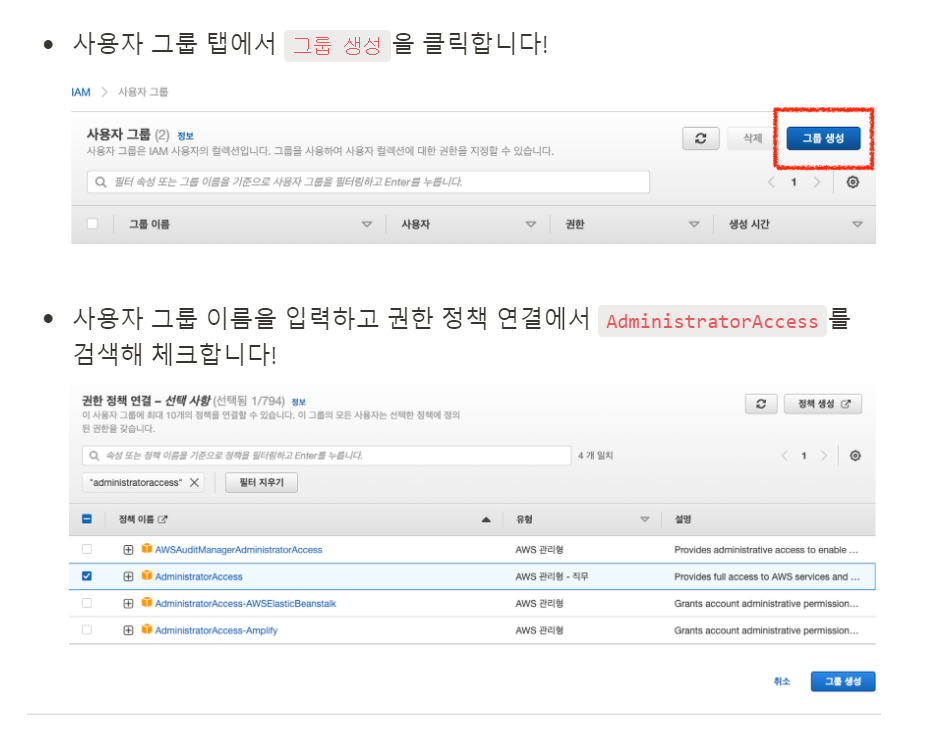Focus the policy name filter search field
Image resolution: width=926 pixels, height=744 pixels.
coord(327,455)
